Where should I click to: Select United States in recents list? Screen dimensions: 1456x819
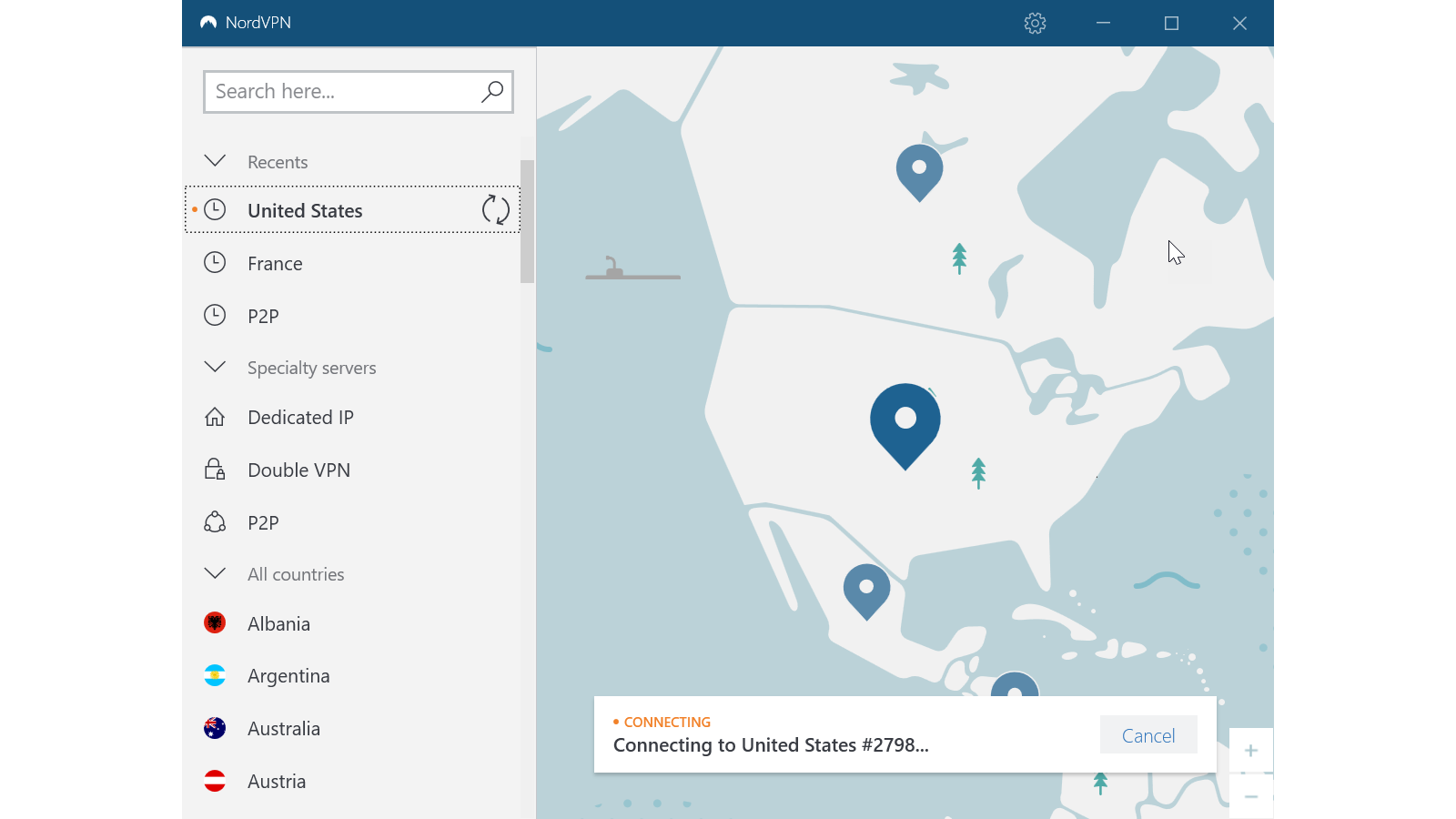click(x=352, y=210)
